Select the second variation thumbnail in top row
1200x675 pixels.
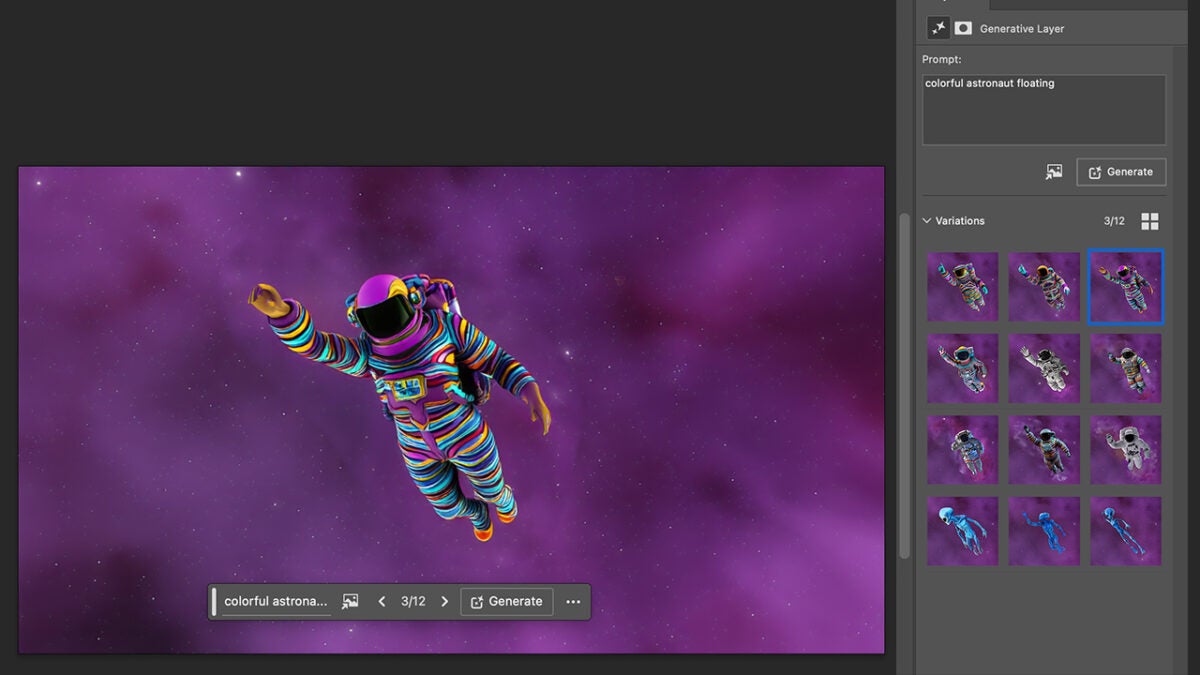[1044, 287]
